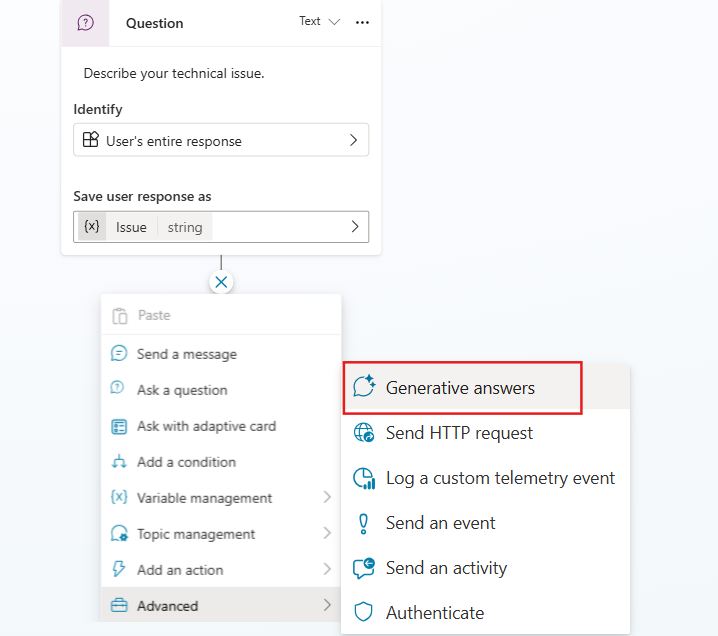Click the Generative answers sparkle icon
718x636 pixels.
[364, 388]
